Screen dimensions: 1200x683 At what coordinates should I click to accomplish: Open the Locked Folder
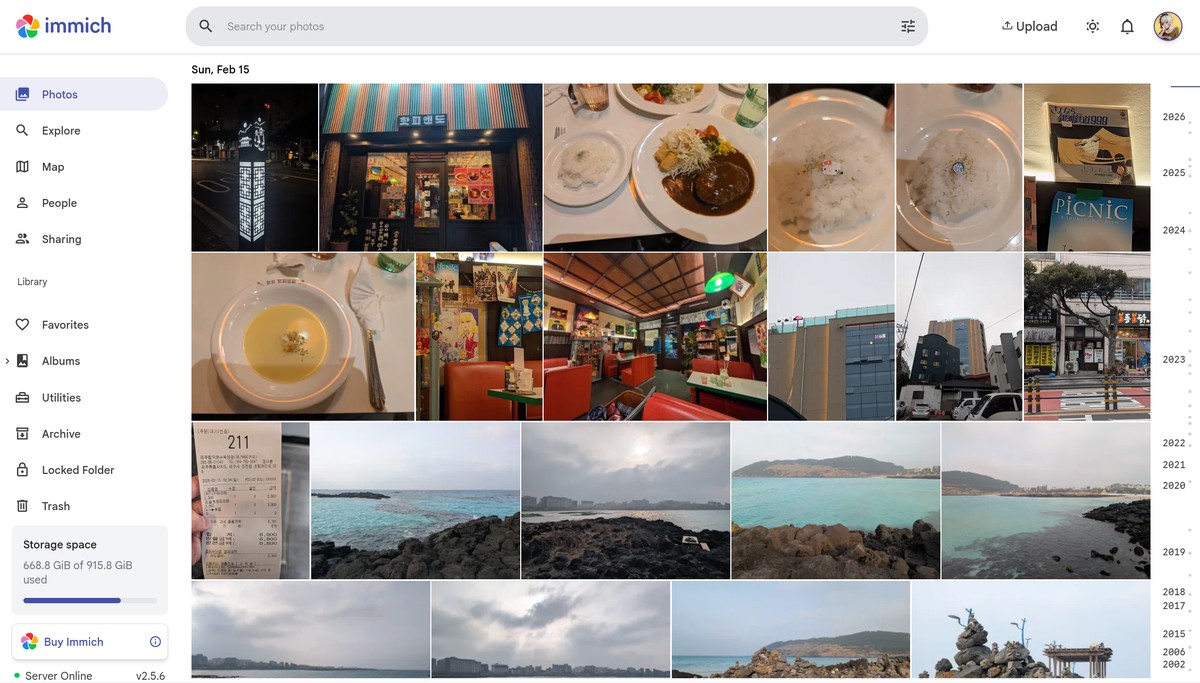pos(77,470)
